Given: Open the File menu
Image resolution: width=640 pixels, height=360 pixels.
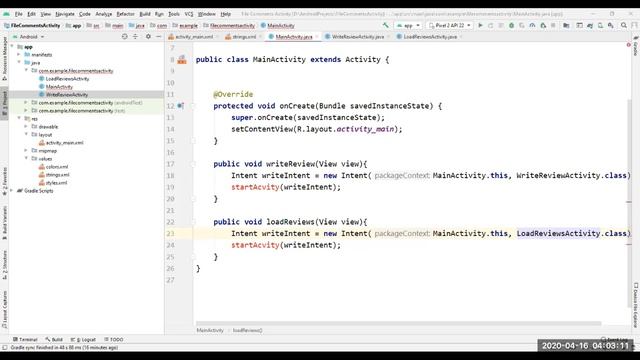Looking at the screenshot, I should [x=19, y=14].
